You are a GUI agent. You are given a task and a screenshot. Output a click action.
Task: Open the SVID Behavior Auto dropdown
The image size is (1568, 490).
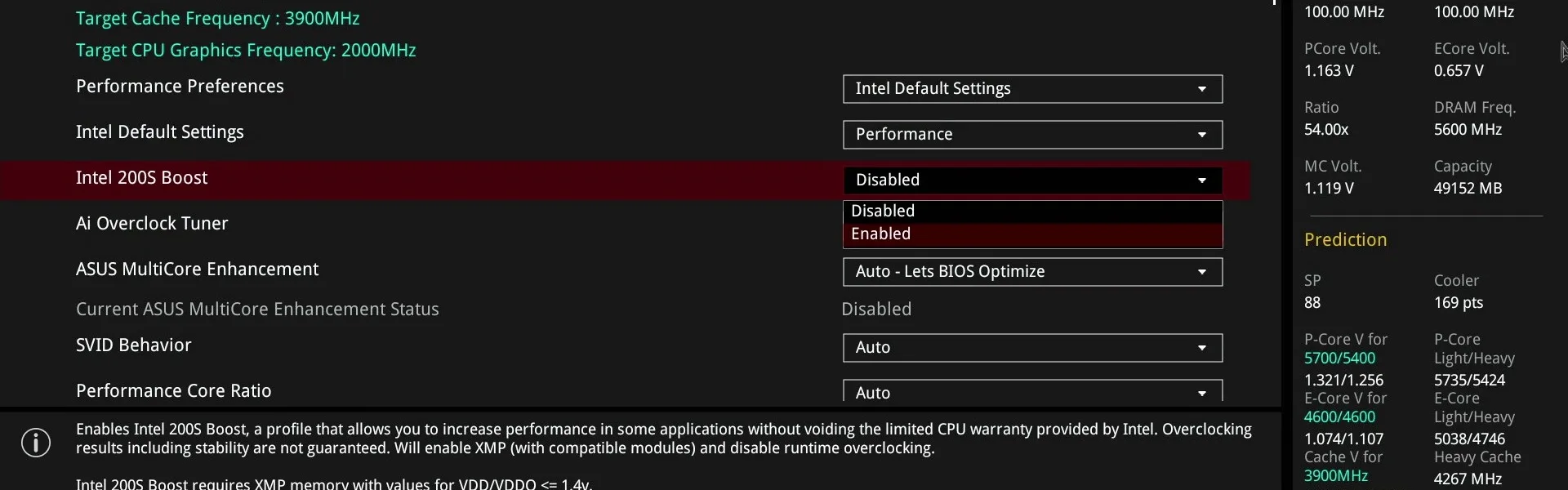click(x=1032, y=348)
